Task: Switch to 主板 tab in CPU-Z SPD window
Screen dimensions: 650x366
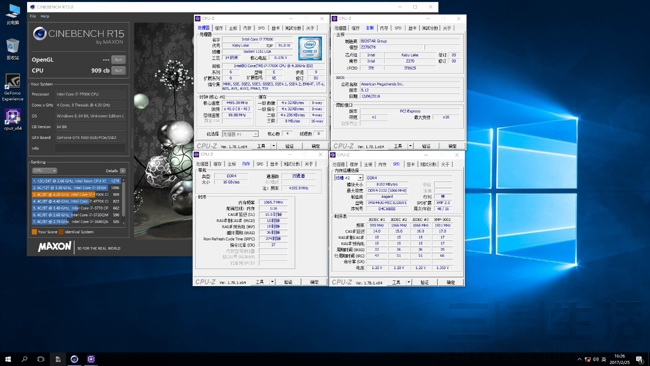Action: pos(368,165)
